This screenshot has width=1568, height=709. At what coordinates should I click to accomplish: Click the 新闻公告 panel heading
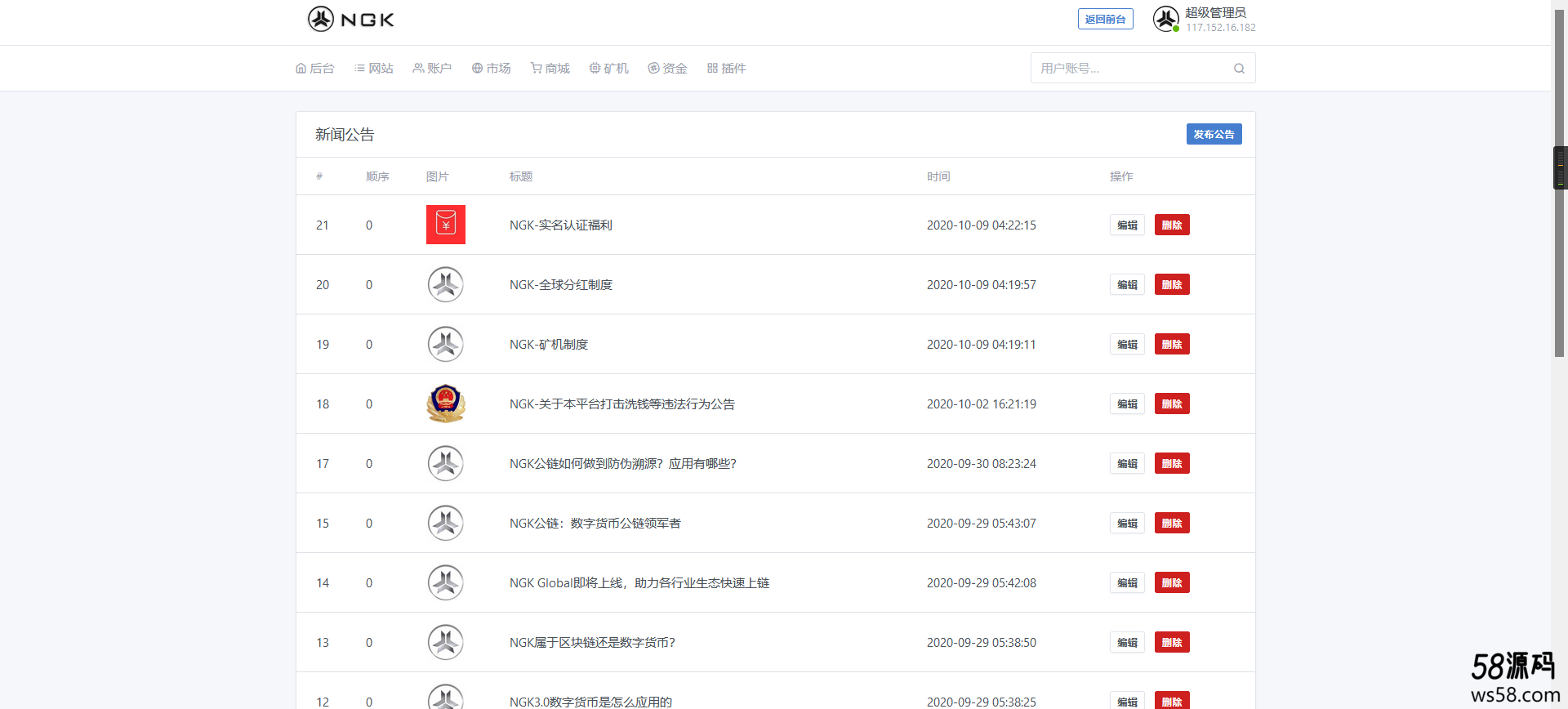[x=345, y=134]
